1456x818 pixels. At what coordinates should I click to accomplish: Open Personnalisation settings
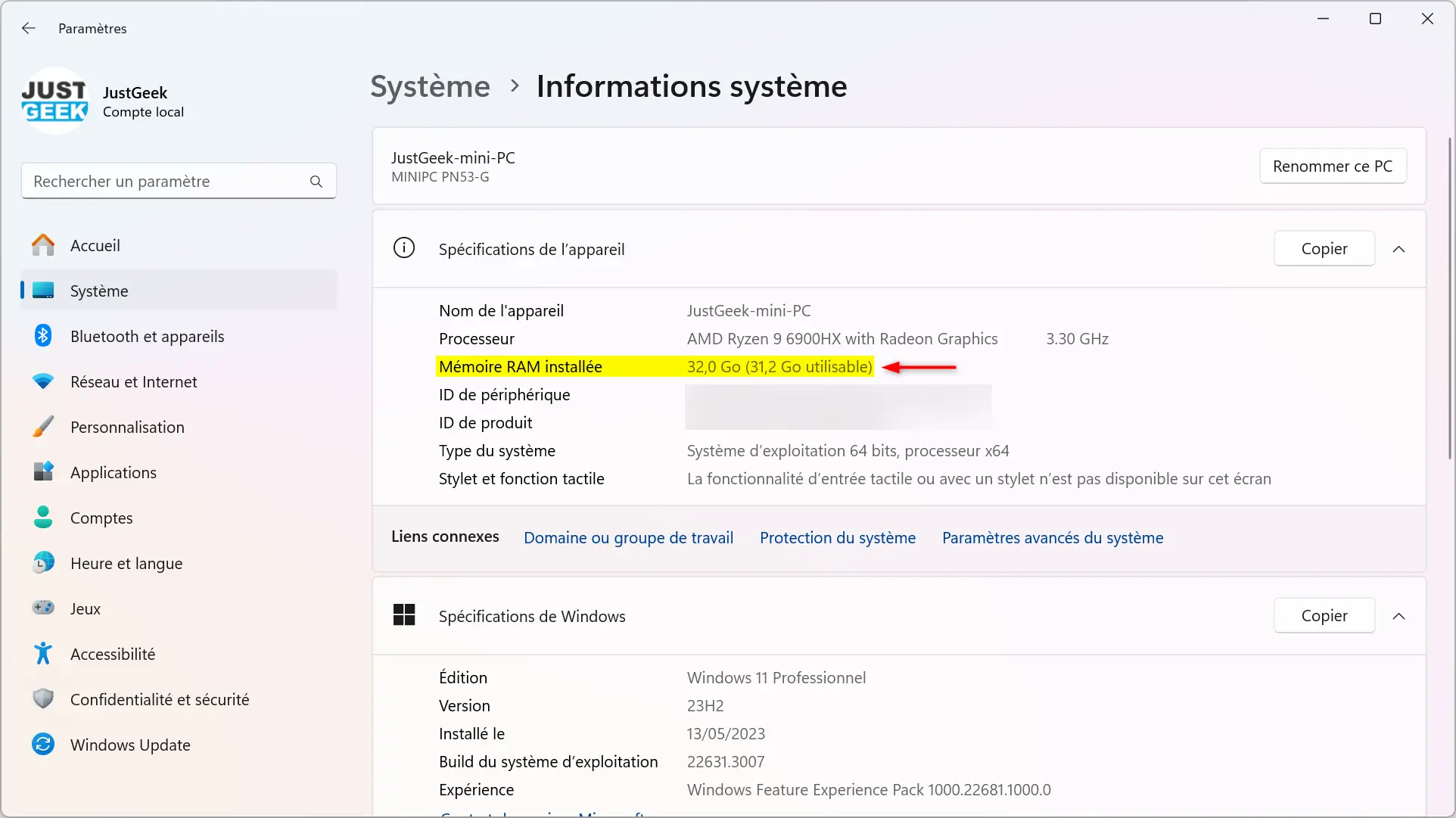(x=179, y=427)
